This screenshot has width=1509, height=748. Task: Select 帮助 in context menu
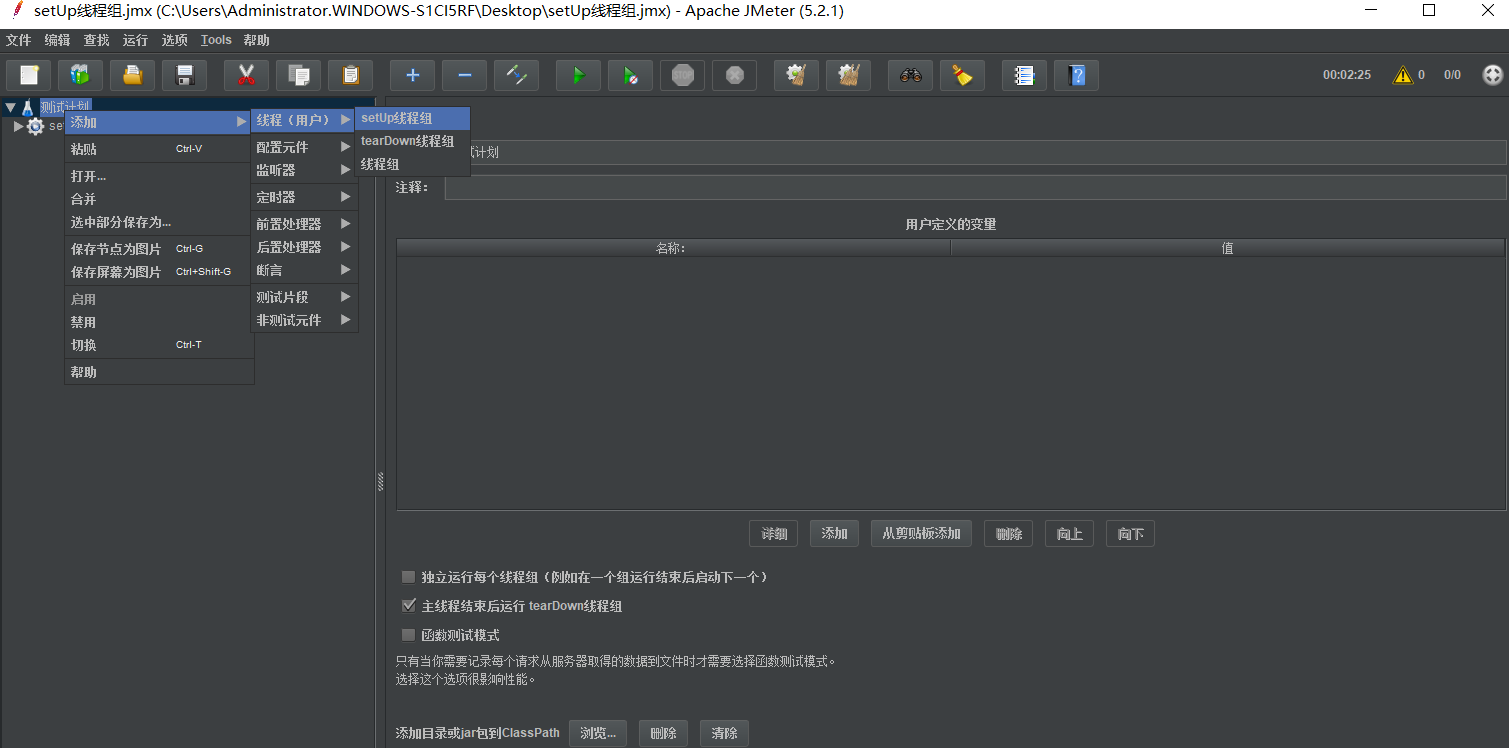pos(159,372)
